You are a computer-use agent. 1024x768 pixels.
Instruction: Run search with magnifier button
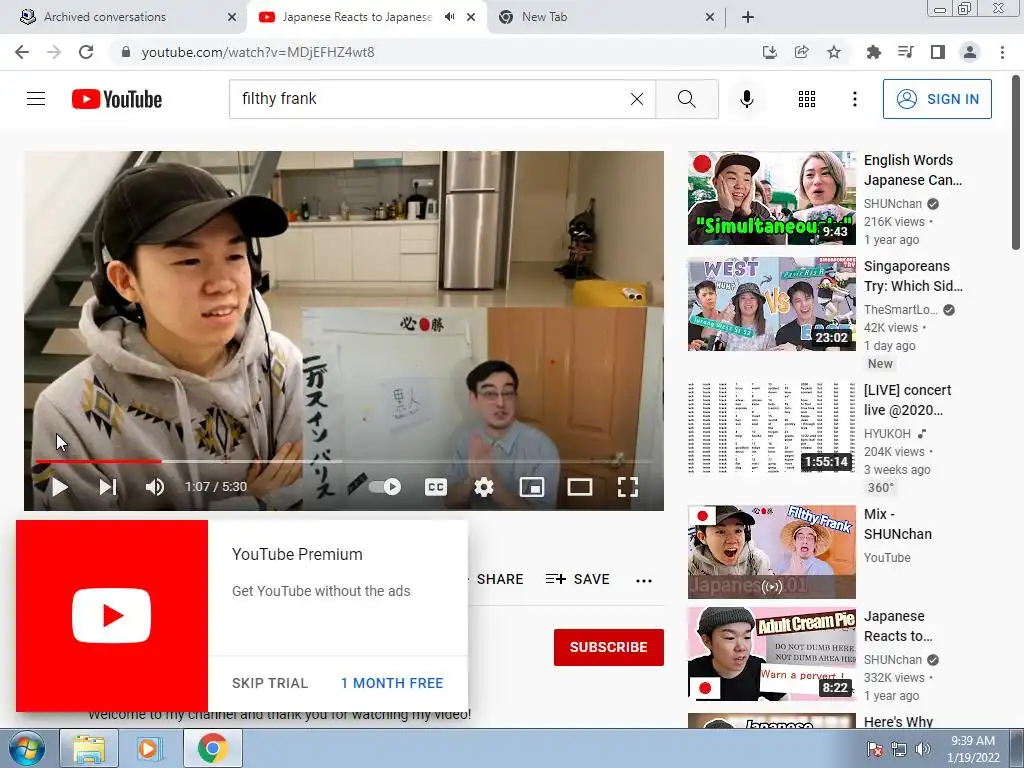686,99
